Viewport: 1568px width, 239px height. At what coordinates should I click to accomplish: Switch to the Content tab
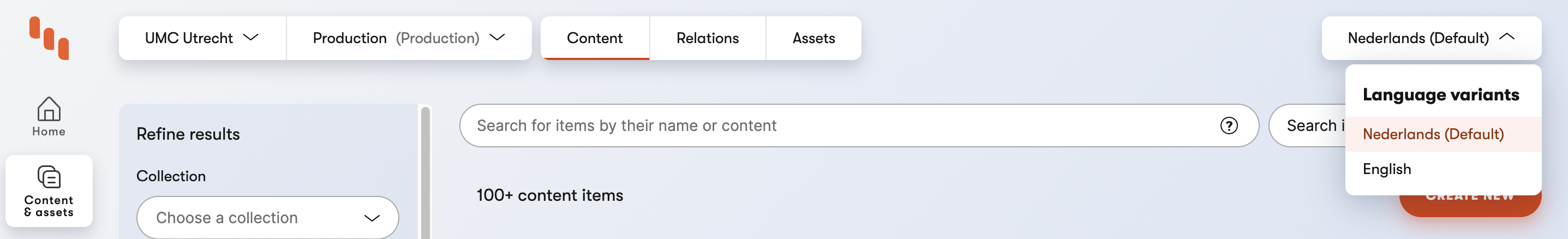[594, 38]
